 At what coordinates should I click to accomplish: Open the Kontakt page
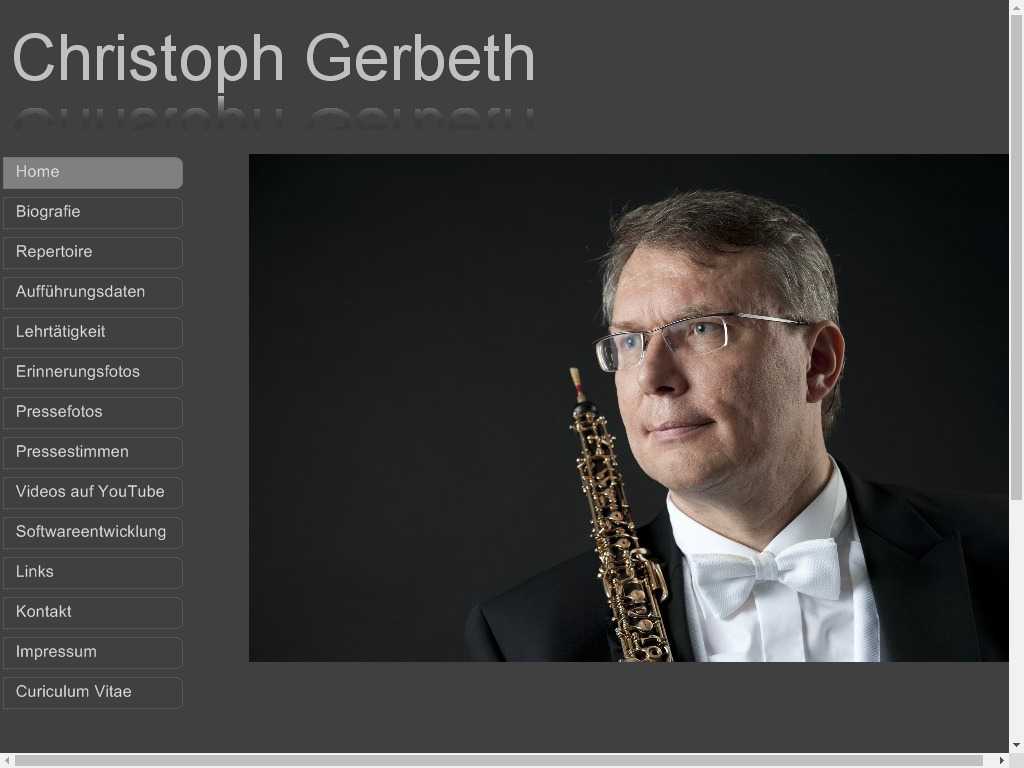pyautogui.click(x=93, y=612)
